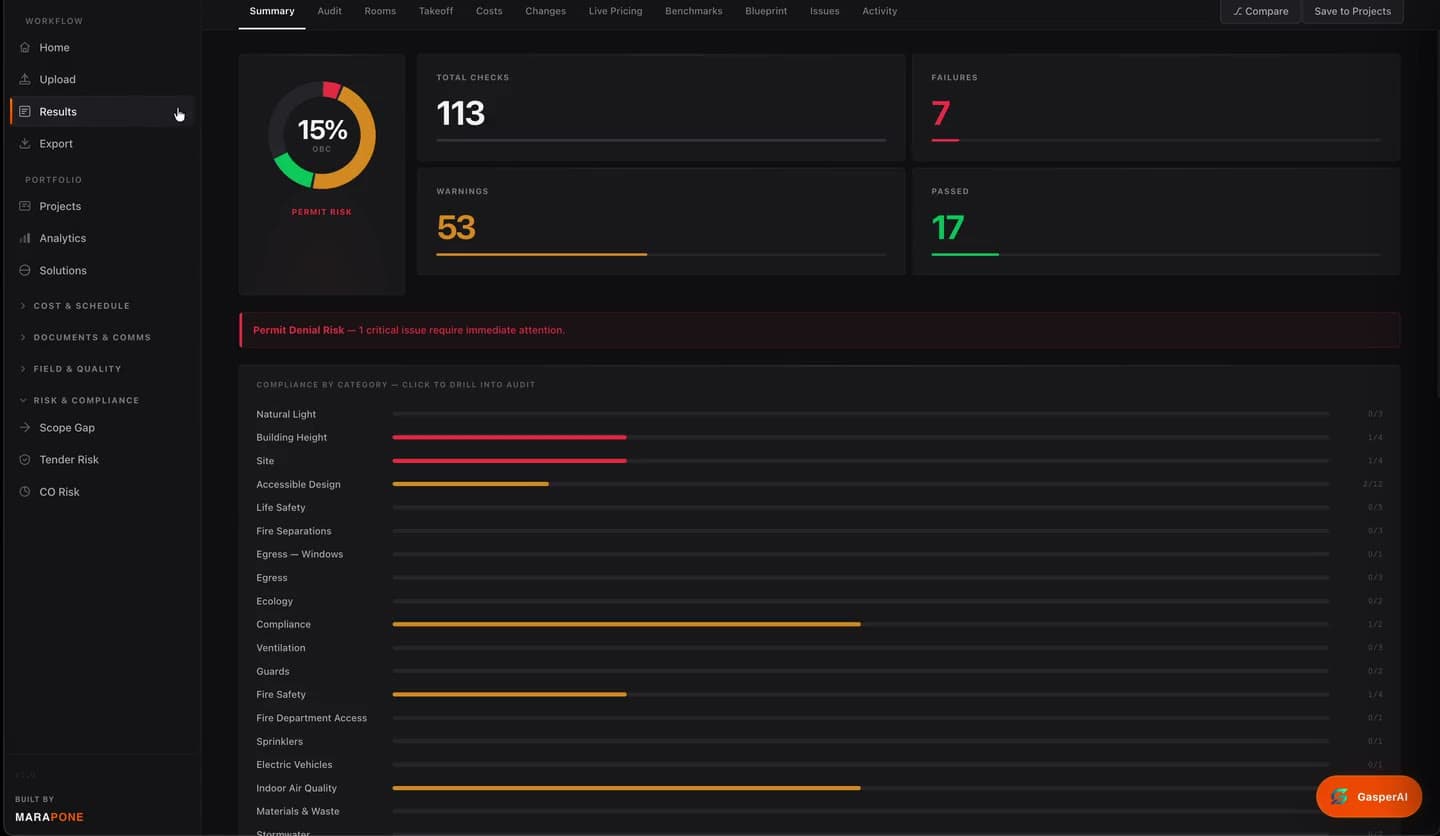This screenshot has width=1440, height=836.
Task: Click the Indoor Air Quality orange bar
Action: [626, 788]
